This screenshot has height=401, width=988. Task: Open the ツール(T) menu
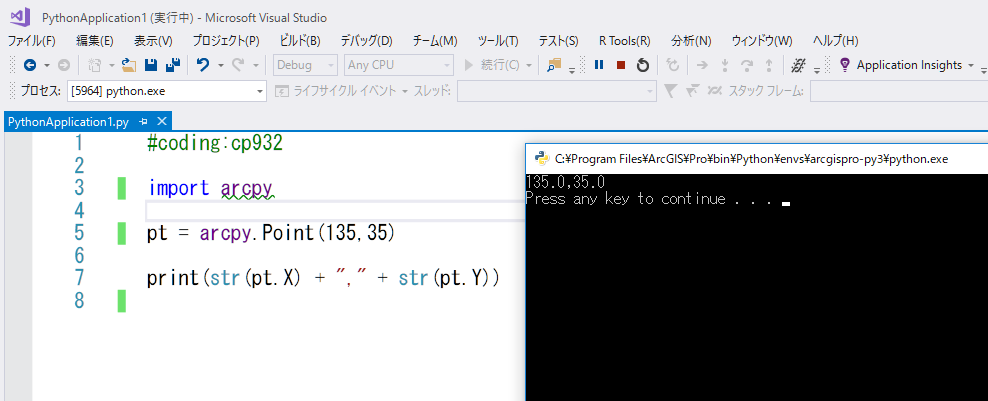498,41
